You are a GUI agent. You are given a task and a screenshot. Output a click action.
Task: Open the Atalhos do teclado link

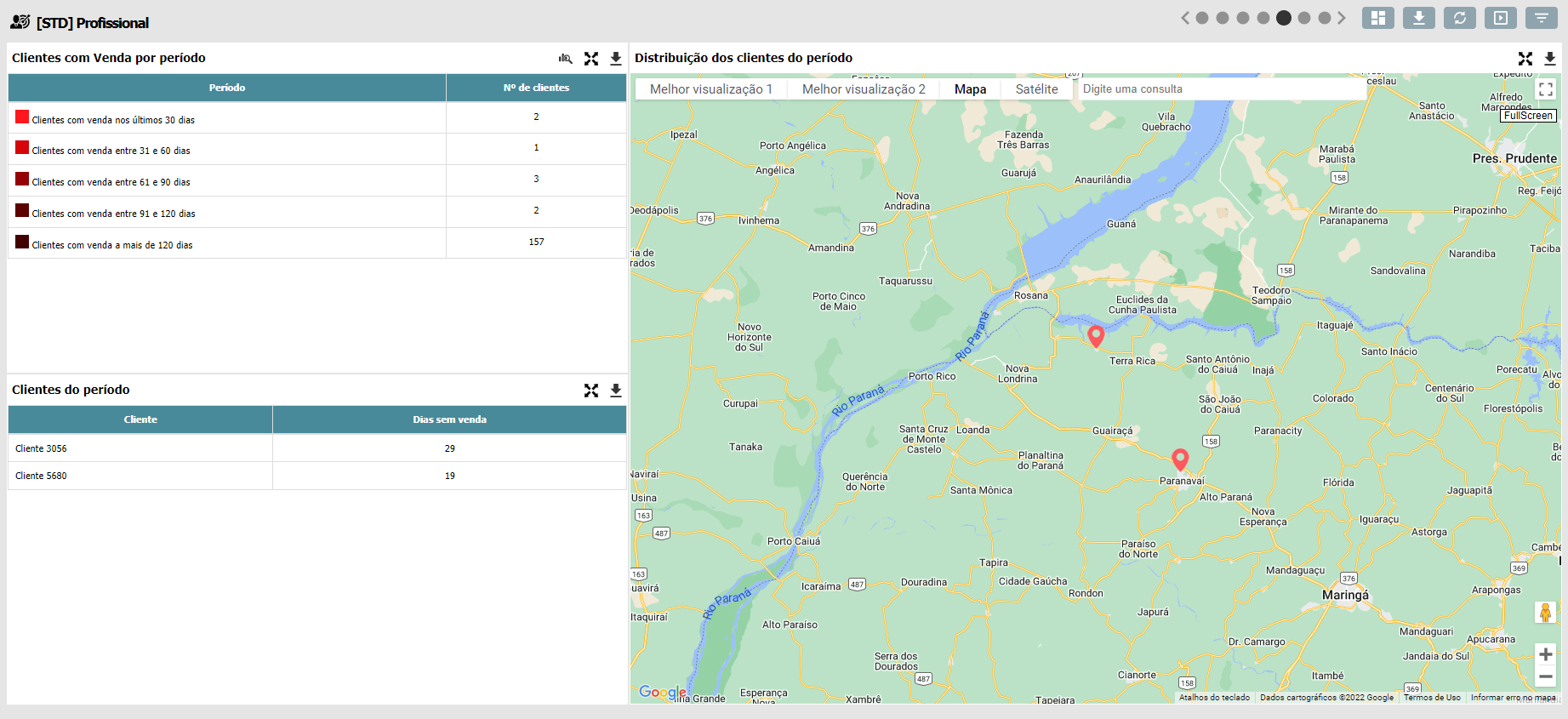(x=1215, y=698)
